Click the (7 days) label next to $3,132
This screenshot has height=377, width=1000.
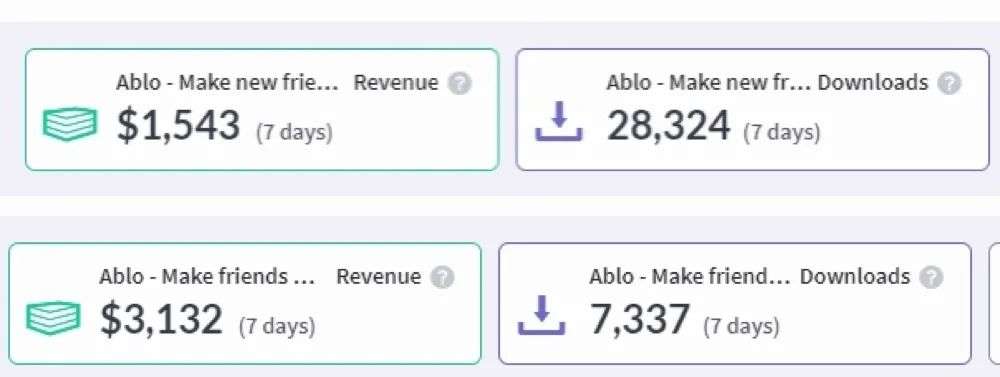click(277, 327)
